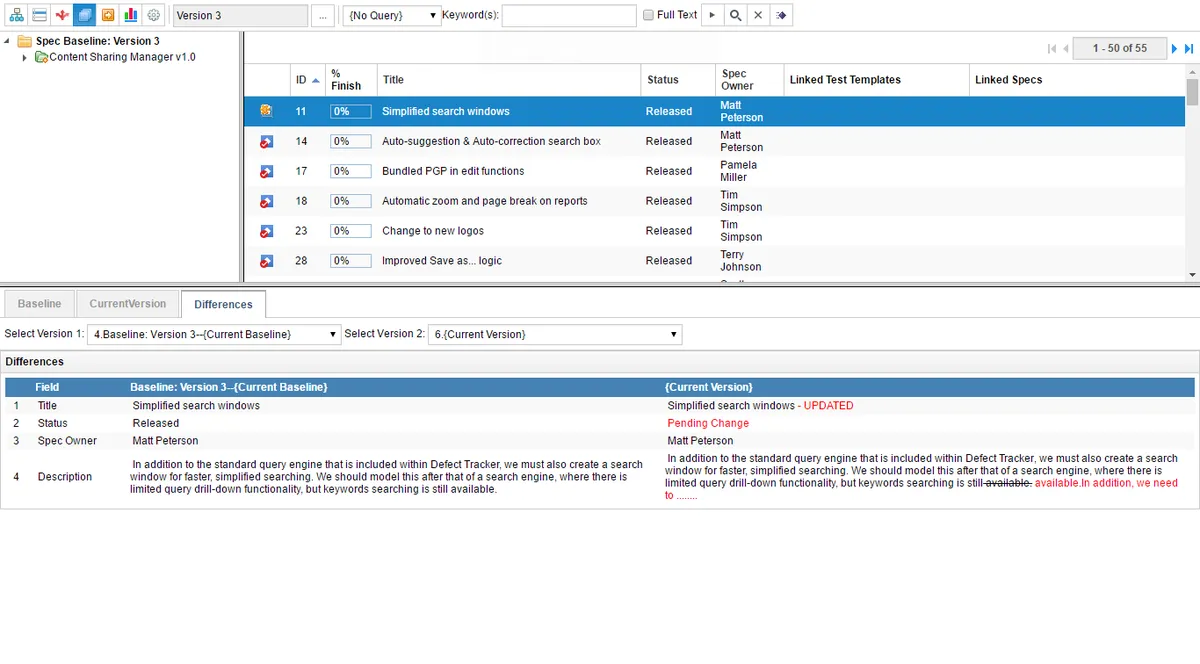
Task: Open the Select Version 1 dropdown
Action: click(x=214, y=334)
